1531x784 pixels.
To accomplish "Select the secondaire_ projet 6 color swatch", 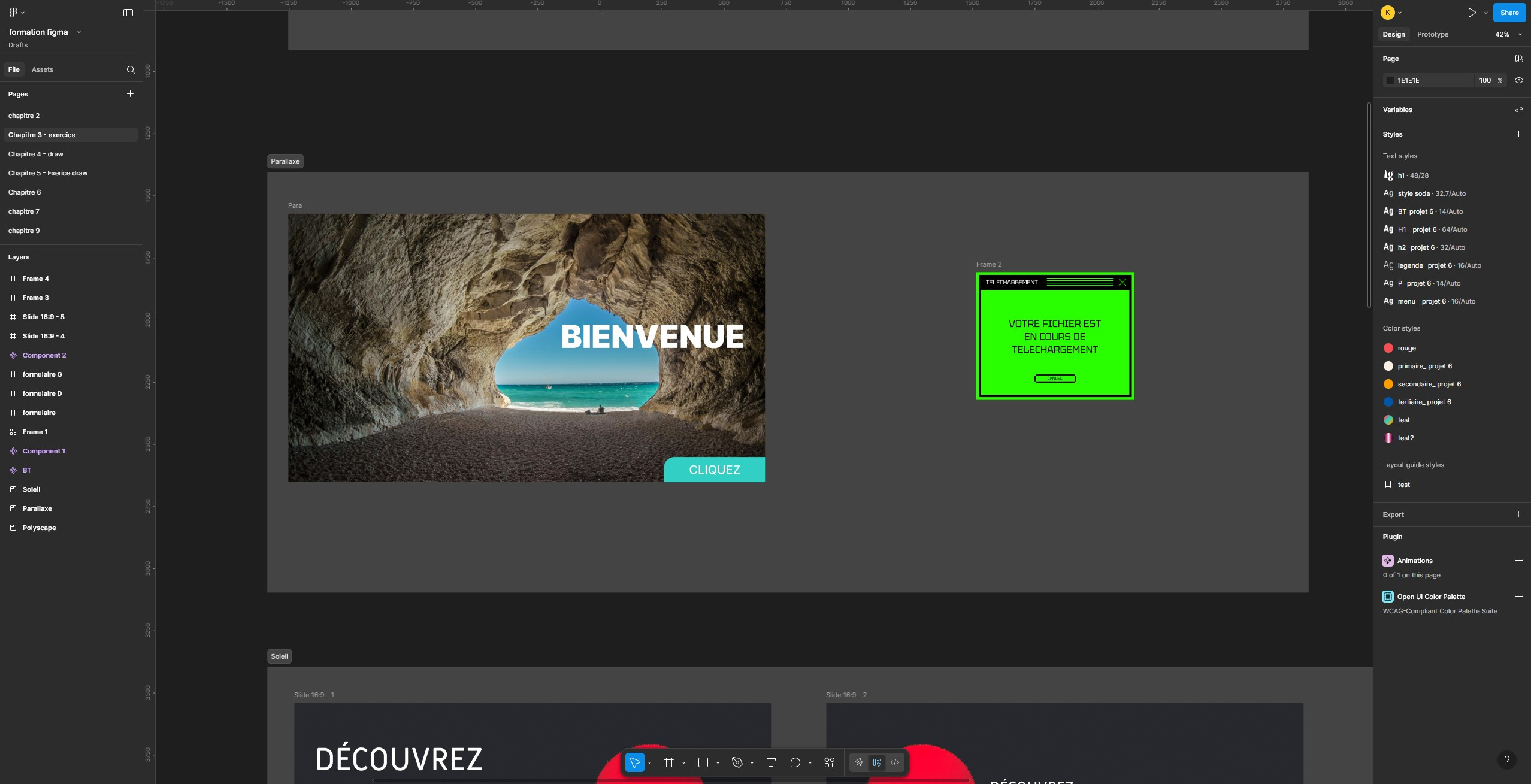I will [x=1388, y=384].
